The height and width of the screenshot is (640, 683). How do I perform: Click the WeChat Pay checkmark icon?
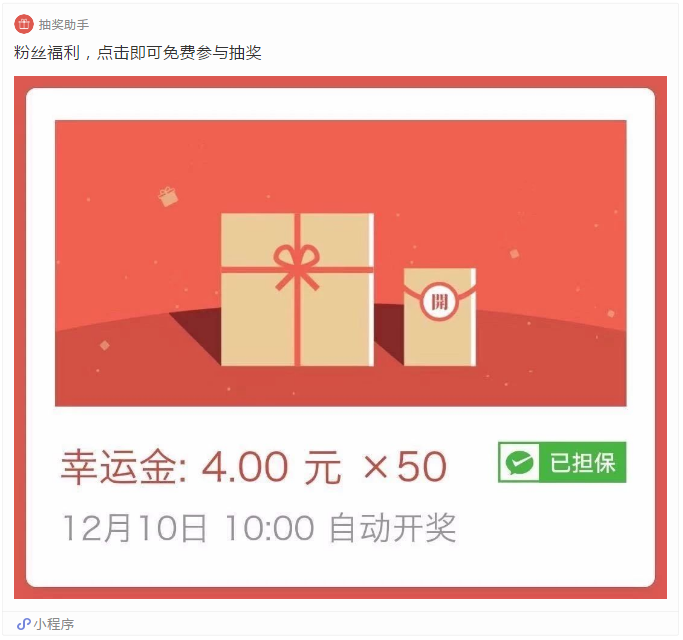click(x=519, y=463)
